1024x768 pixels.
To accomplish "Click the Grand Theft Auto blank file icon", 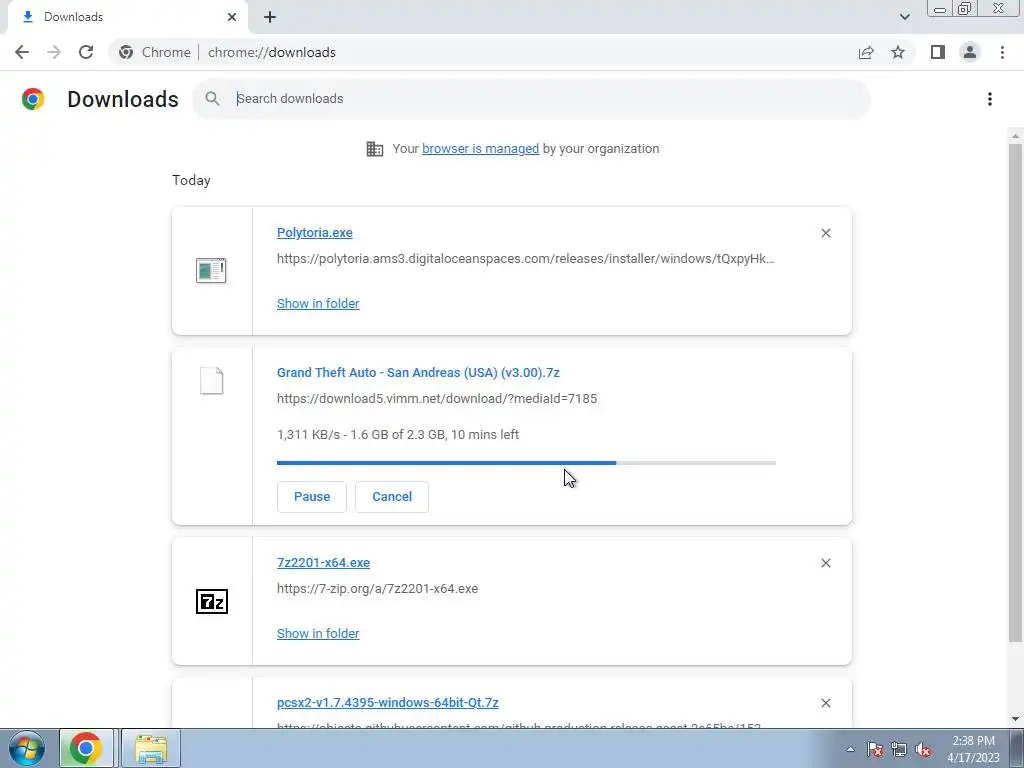I will point(212,380).
